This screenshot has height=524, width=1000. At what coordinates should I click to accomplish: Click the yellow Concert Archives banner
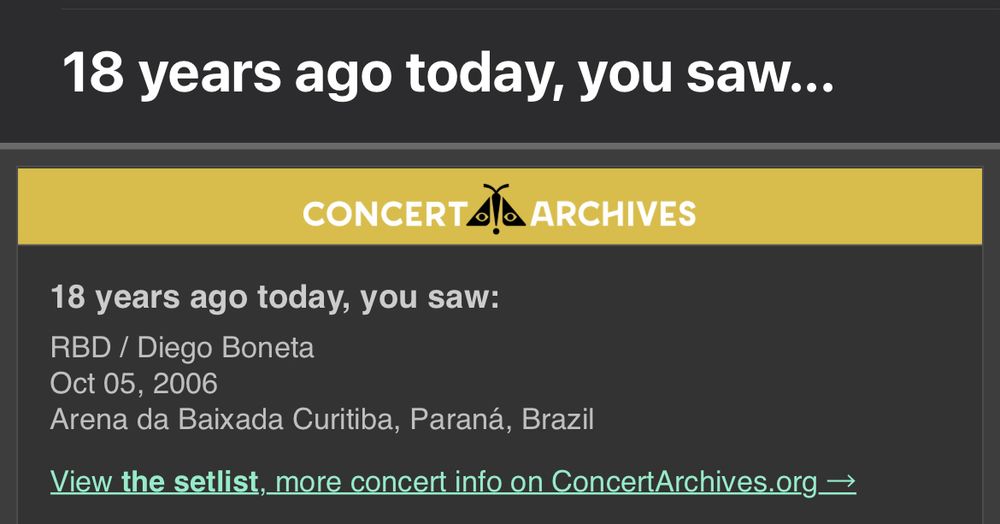(500, 207)
